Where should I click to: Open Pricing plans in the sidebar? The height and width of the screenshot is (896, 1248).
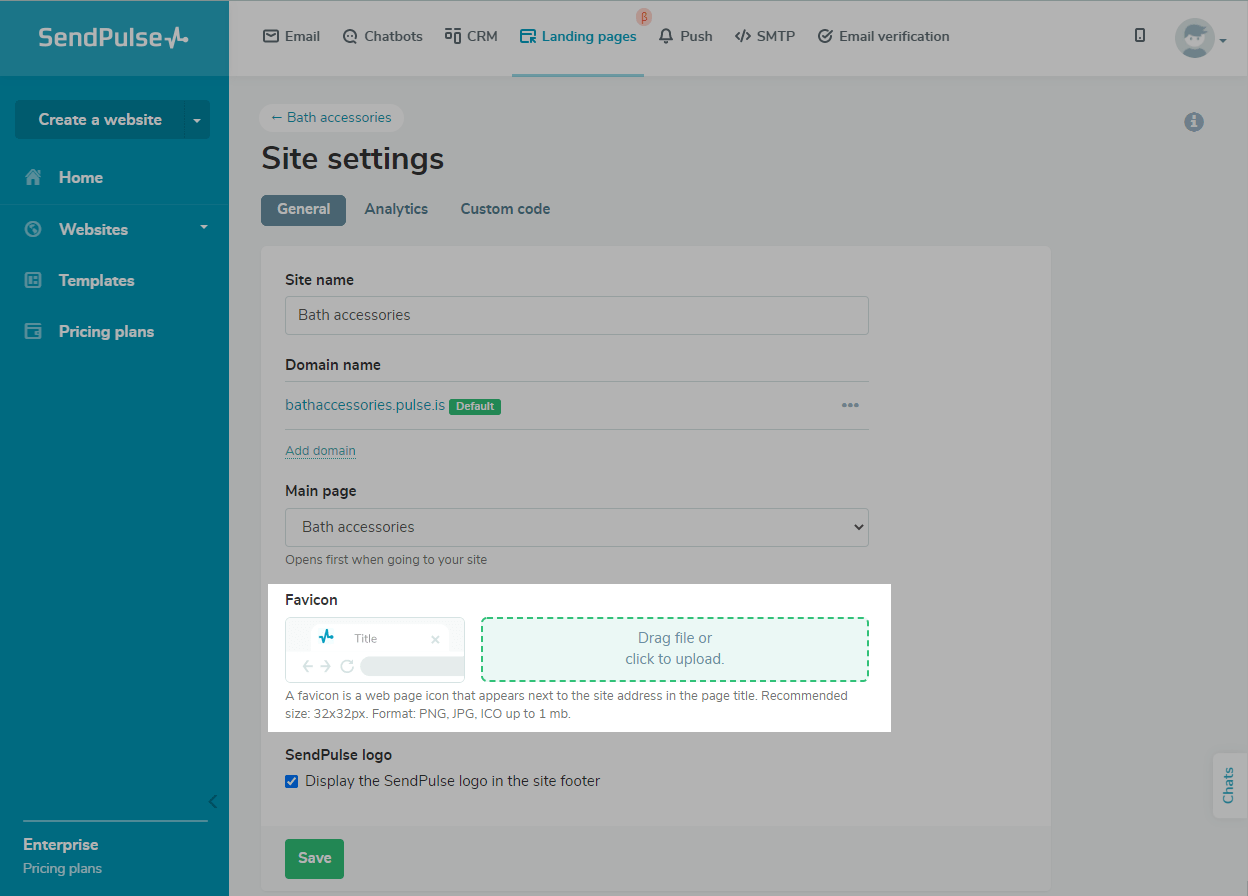pyautogui.click(x=106, y=331)
